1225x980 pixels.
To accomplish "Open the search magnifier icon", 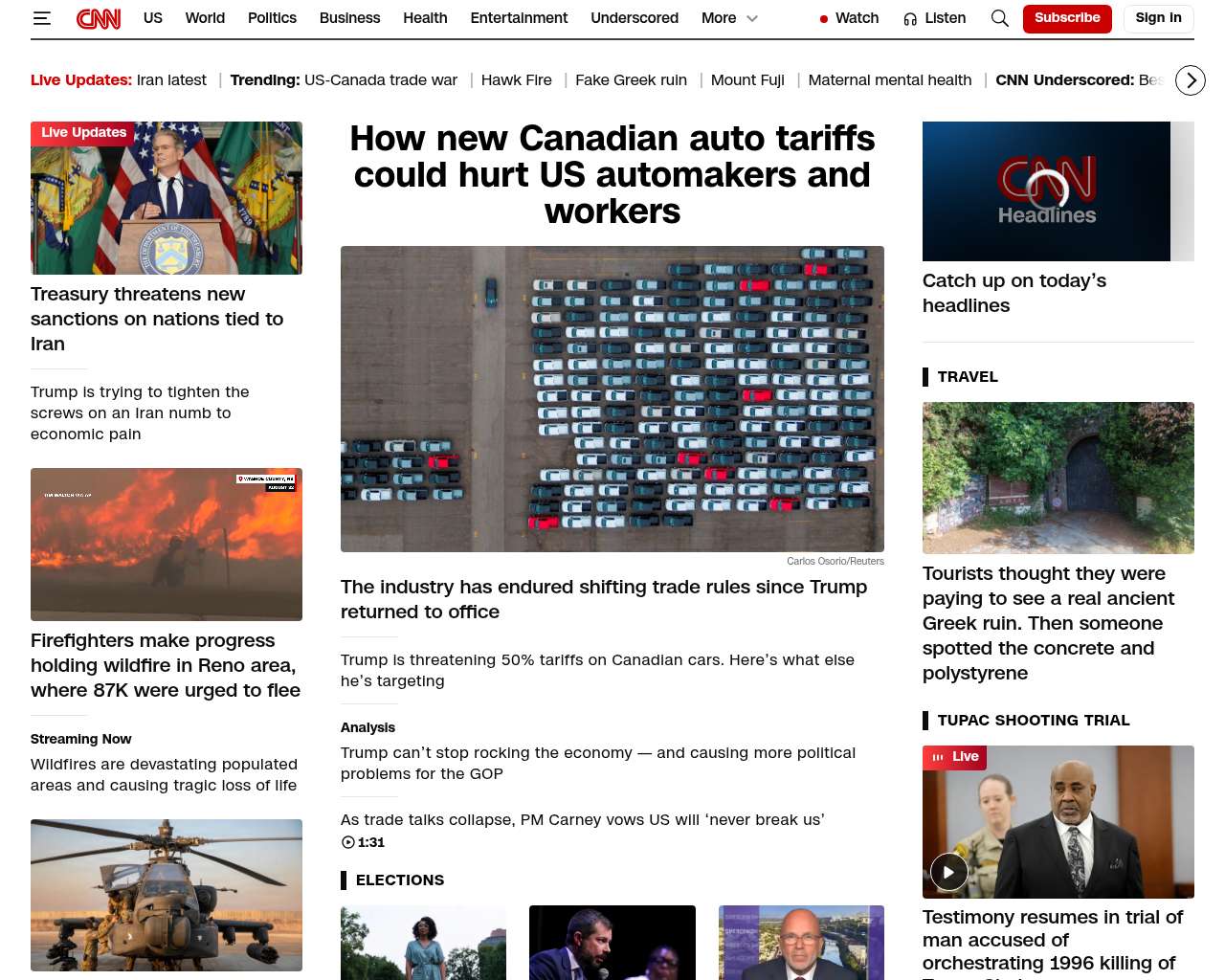I will [1000, 18].
